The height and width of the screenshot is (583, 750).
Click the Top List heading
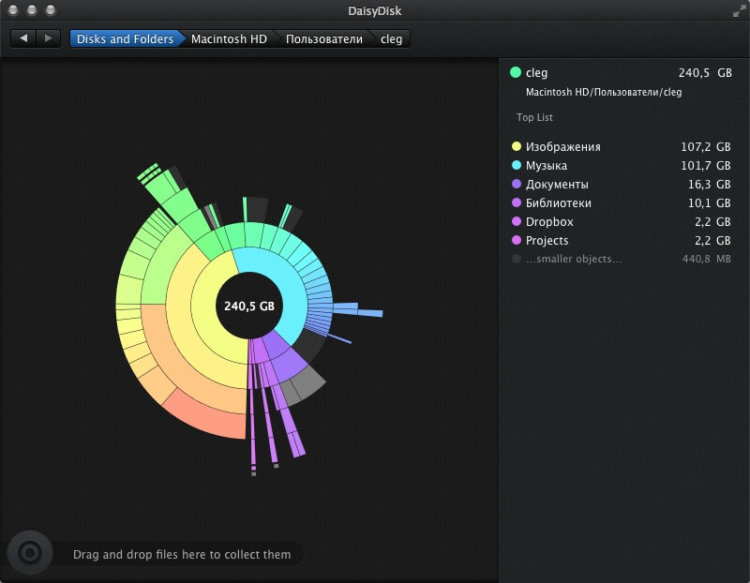click(x=534, y=117)
